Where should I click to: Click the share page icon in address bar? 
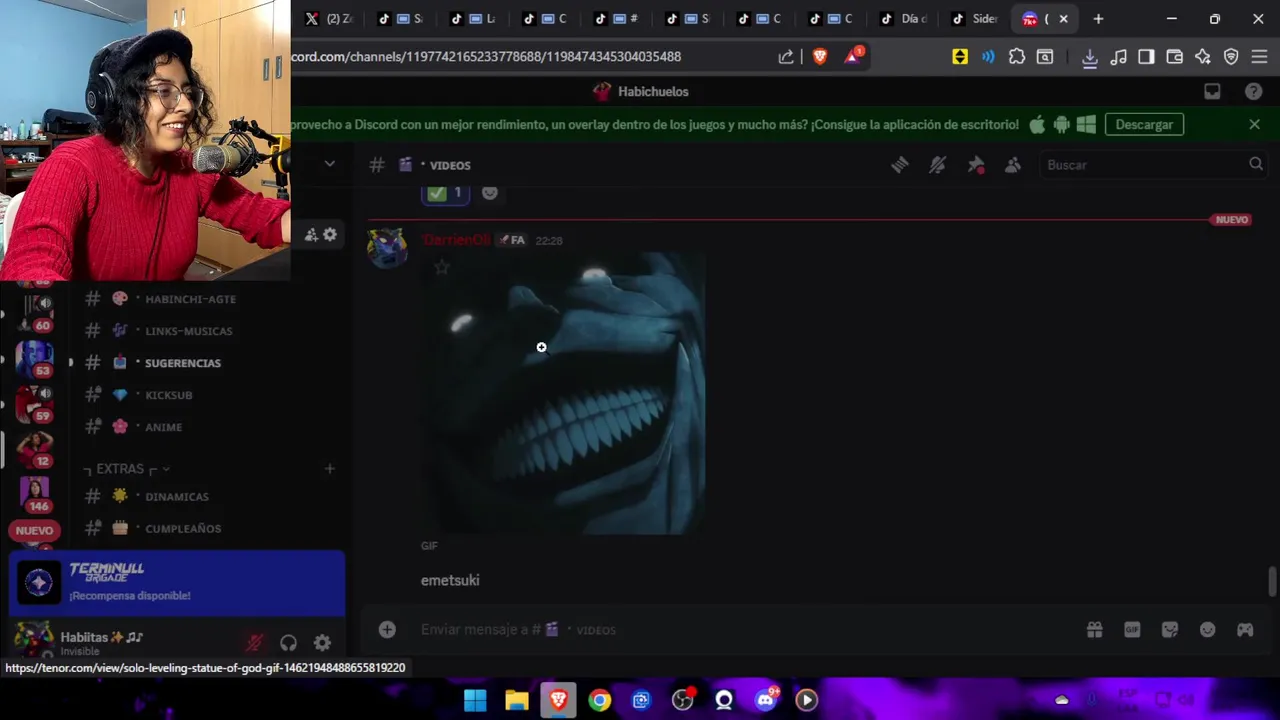[x=786, y=57]
